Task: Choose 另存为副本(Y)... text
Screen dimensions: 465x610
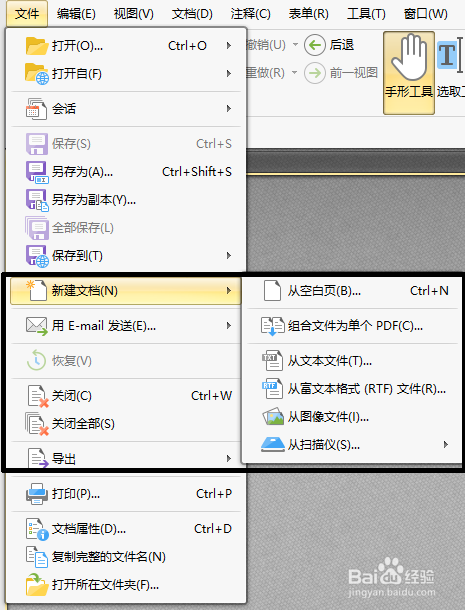Action: point(94,200)
